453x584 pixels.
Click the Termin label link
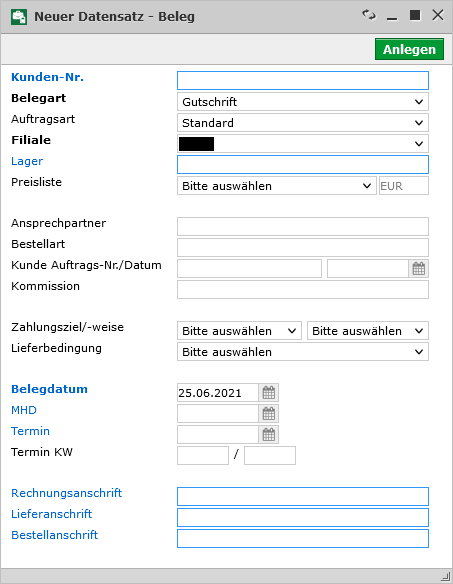point(30,431)
